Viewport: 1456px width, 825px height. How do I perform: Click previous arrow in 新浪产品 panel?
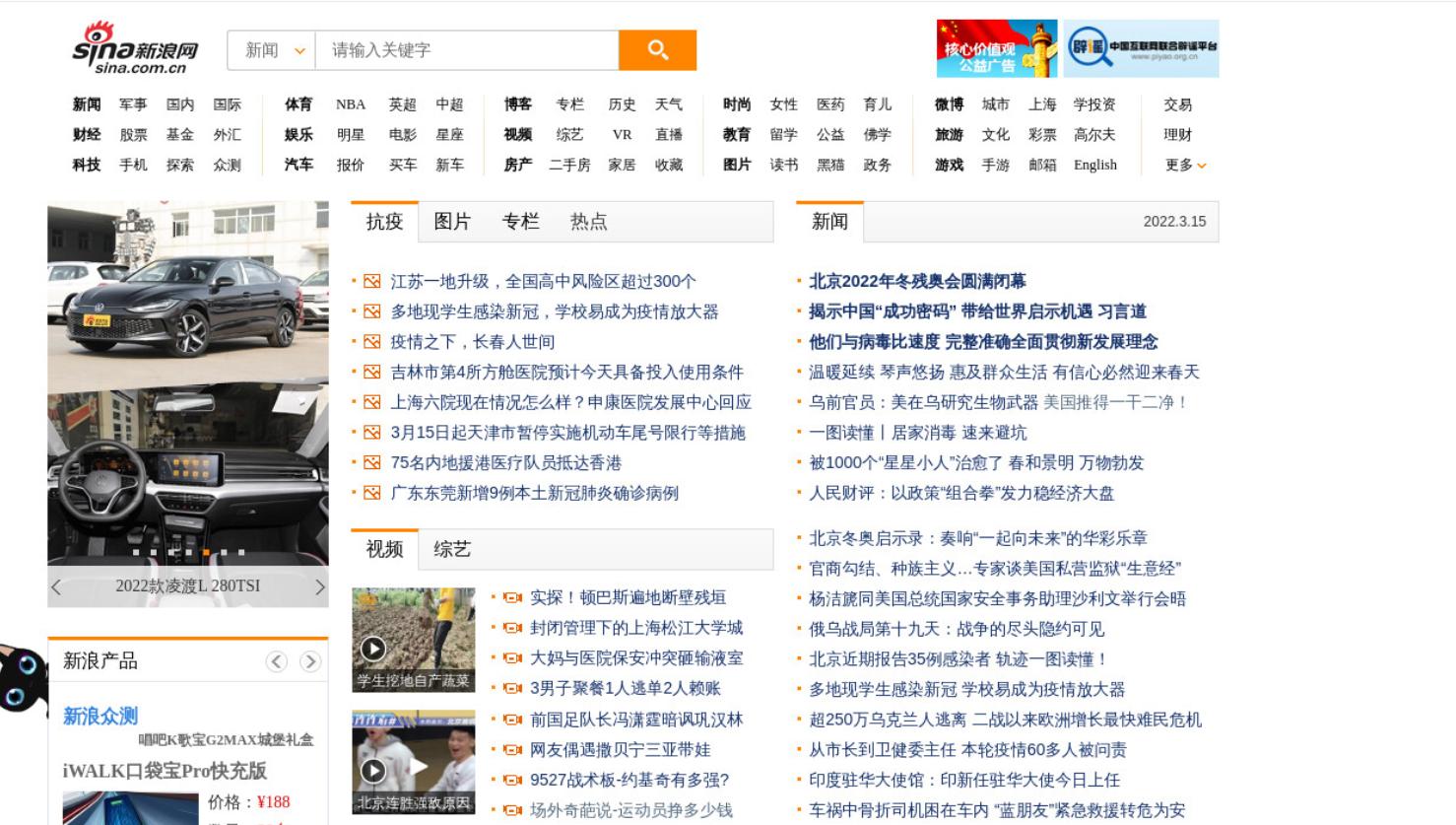pyautogui.click(x=277, y=661)
